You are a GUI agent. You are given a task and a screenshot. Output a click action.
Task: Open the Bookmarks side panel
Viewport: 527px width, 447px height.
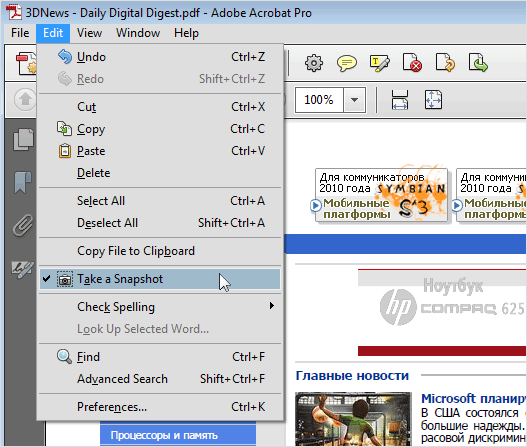coord(23,182)
